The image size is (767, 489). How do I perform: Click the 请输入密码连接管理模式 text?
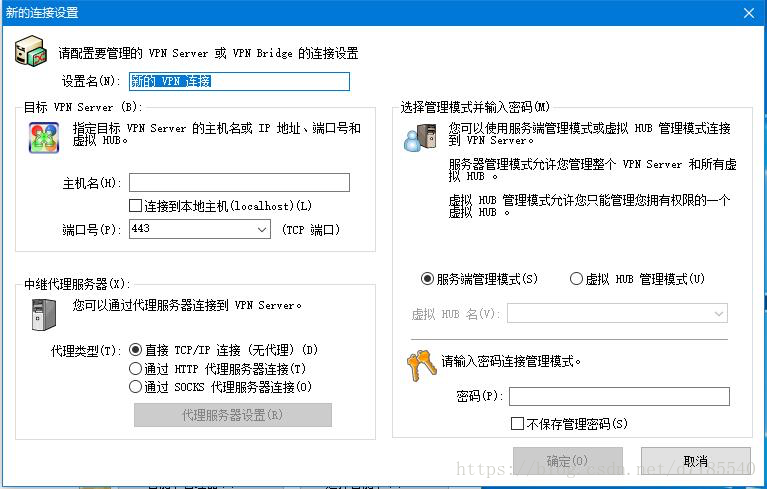[x=511, y=361]
